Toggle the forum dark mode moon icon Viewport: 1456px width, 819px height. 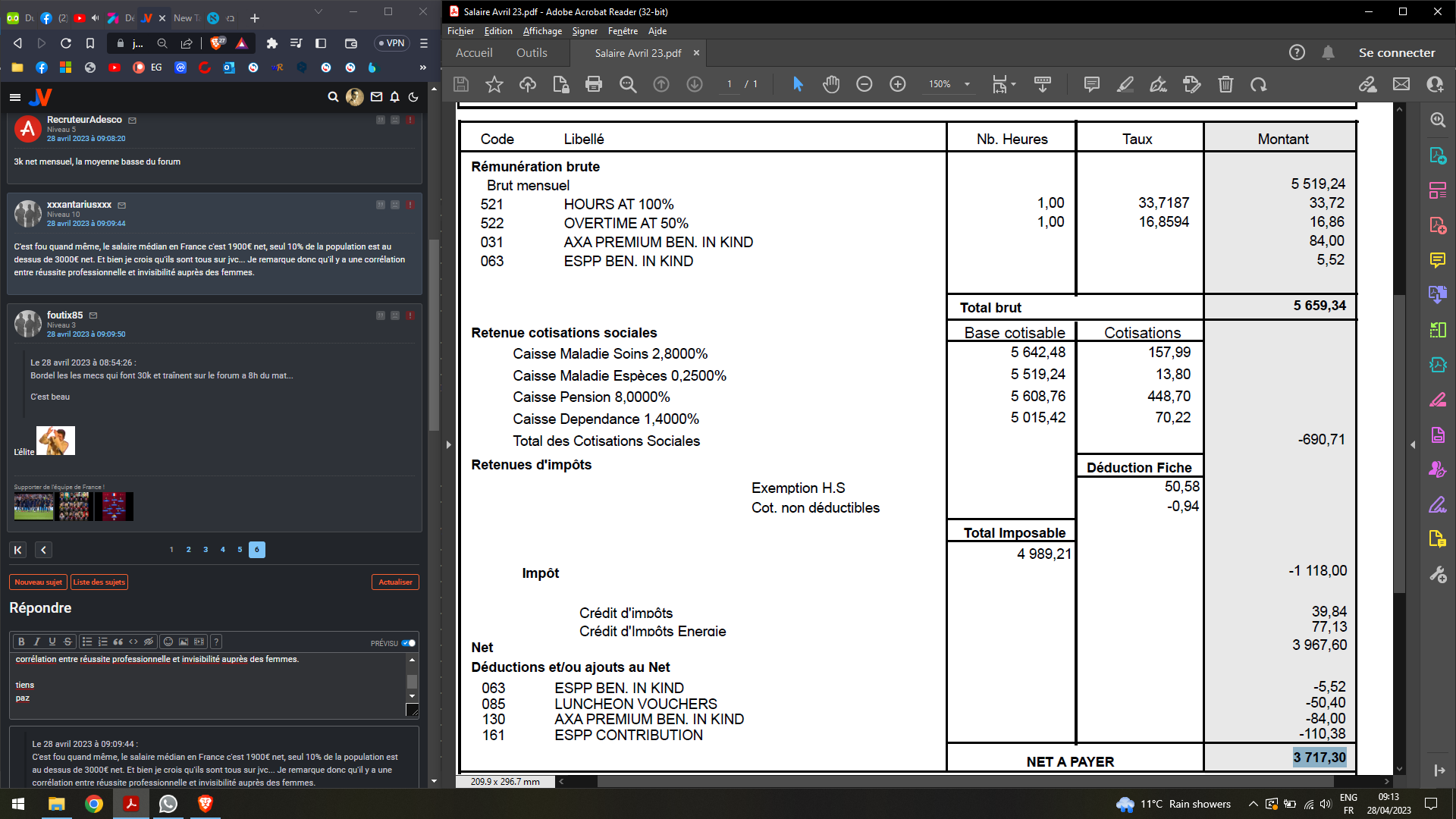(x=413, y=97)
